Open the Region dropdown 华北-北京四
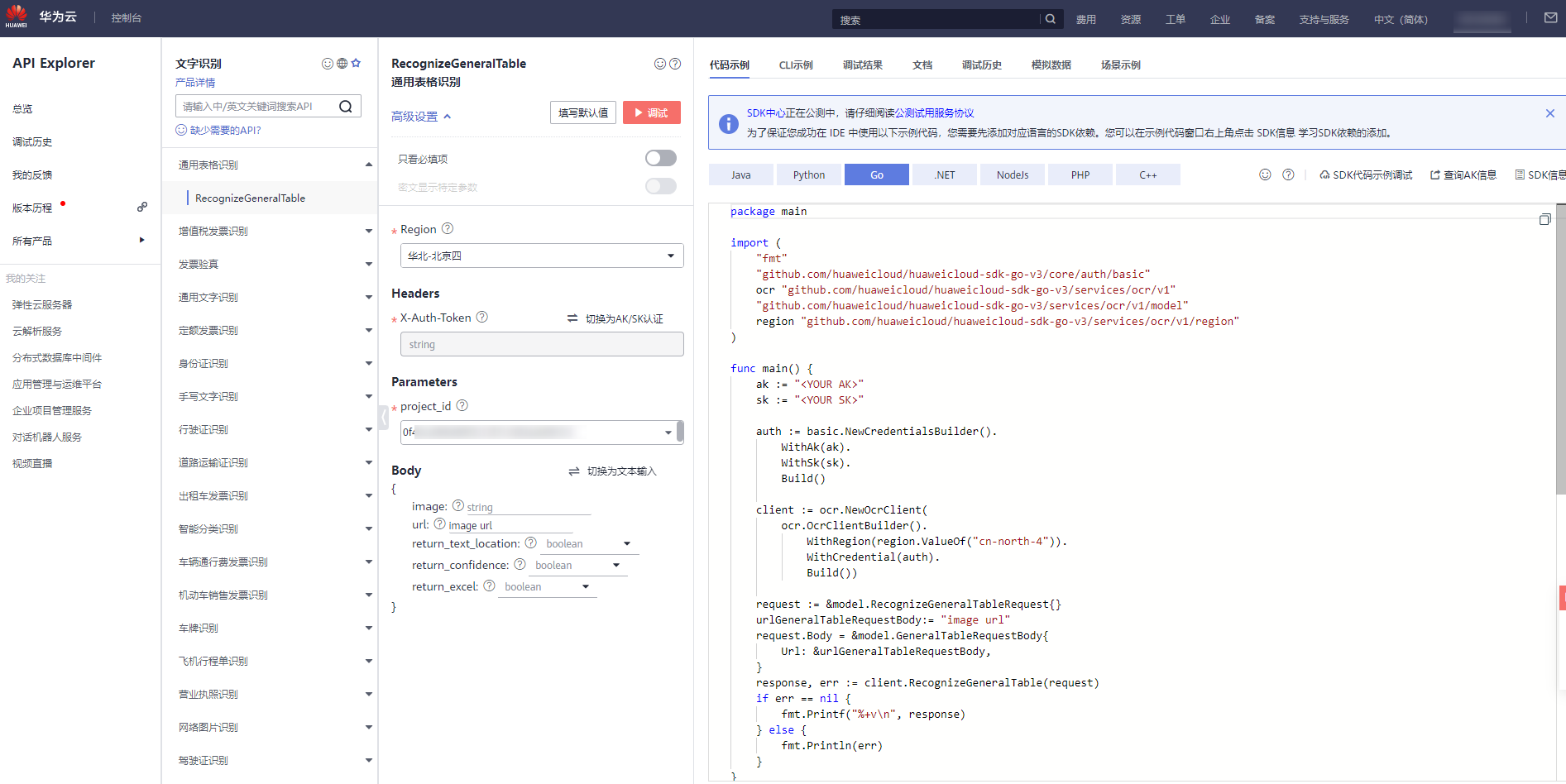The width and height of the screenshot is (1566, 784). 542,256
